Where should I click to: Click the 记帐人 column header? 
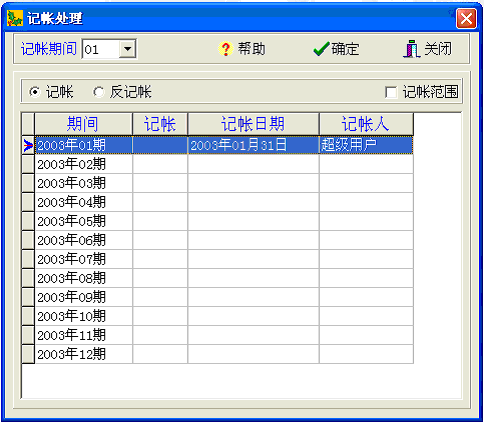pyautogui.click(x=366, y=124)
